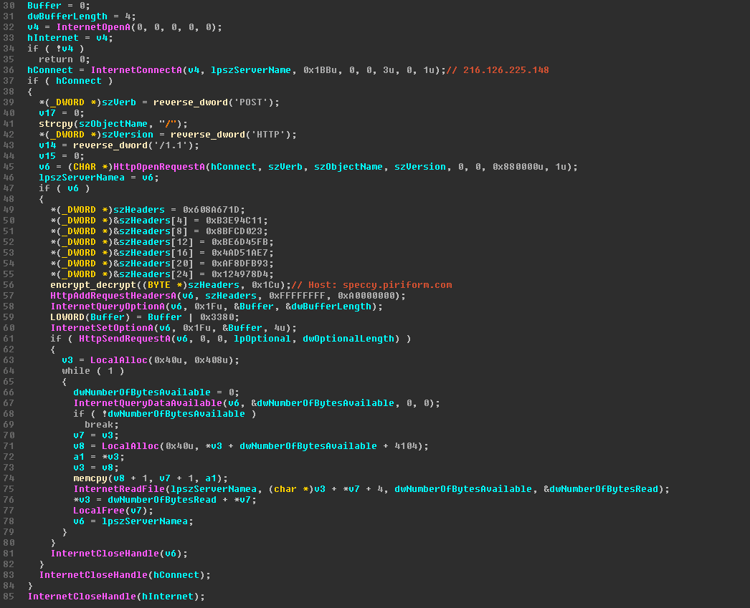Select the InternetReadFile function name
Viewport: 750px width, 608px height.
pyautogui.click(x=119, y=489)
